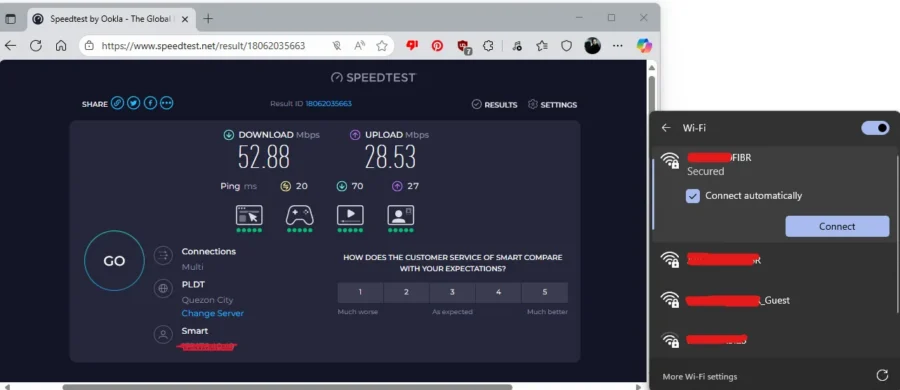
Task: Open the RESULTS page
Action: point(494,105)
